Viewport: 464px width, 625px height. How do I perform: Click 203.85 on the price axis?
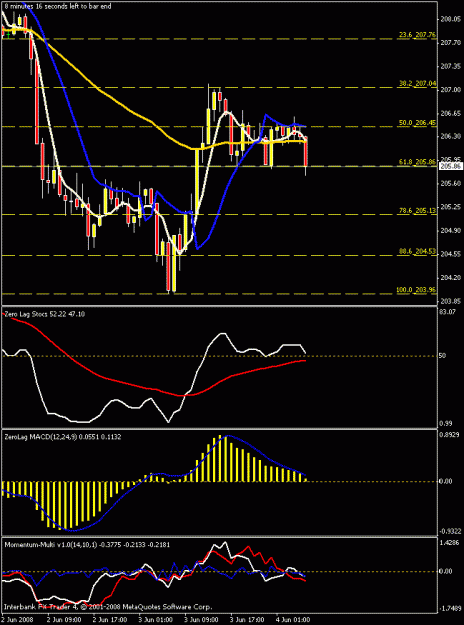click(450, 301)
